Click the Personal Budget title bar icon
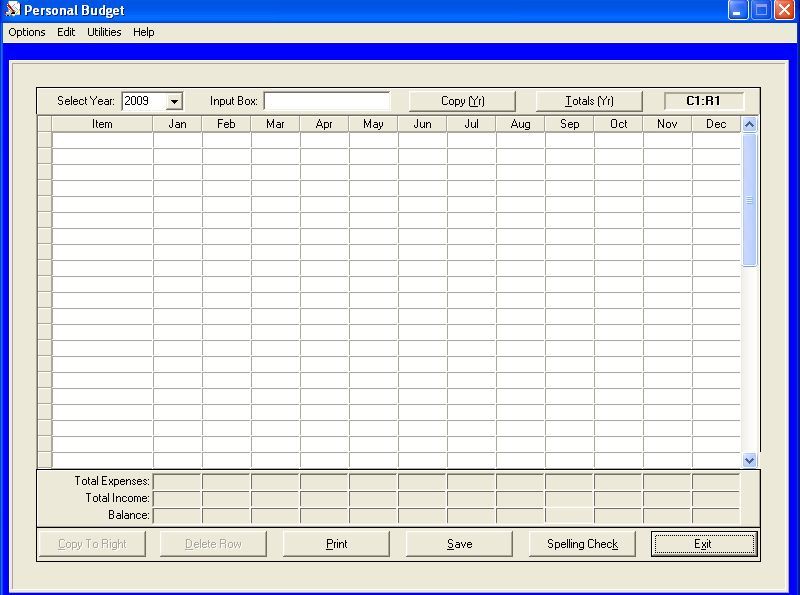Image resolution: width=800 pixels, height=595 pixels. click(x=13, y=9)
